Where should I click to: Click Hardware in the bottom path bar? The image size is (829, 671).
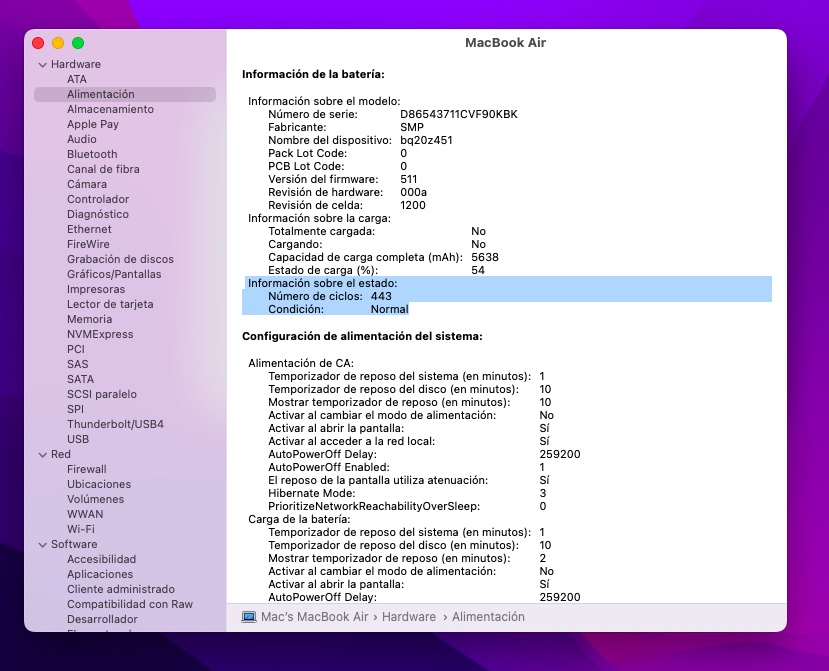click(408, 617)
